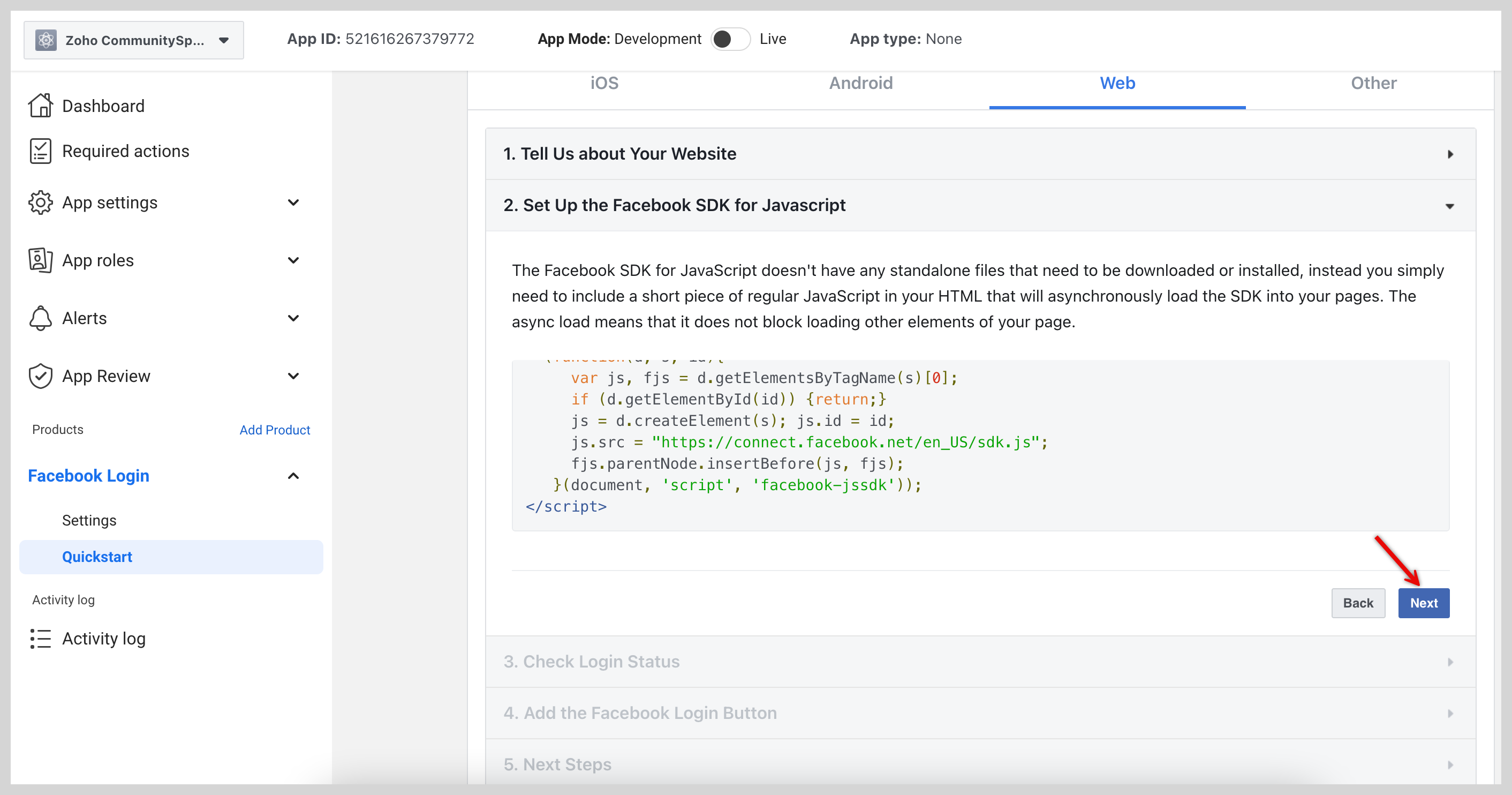This screenshot has height=795, width=1512.
Task: Open Facebook Login Settings item
Action: tap(89, 520)
